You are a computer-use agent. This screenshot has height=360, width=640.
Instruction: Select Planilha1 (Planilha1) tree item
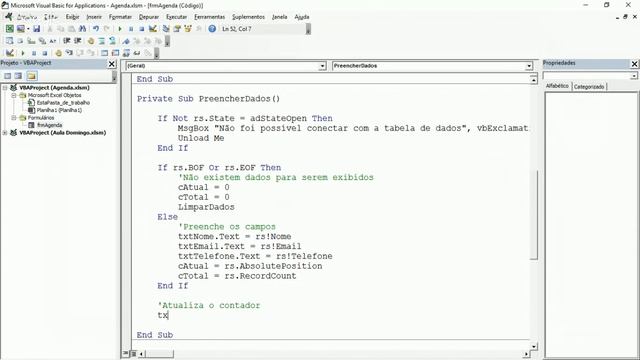(x=59, y=110)
